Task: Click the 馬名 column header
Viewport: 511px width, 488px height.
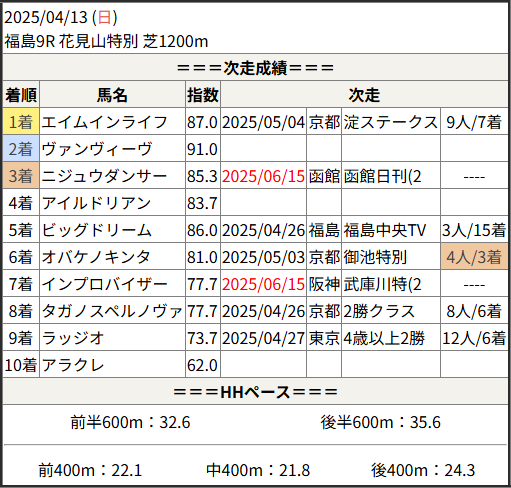Action: tap(112, 95)
